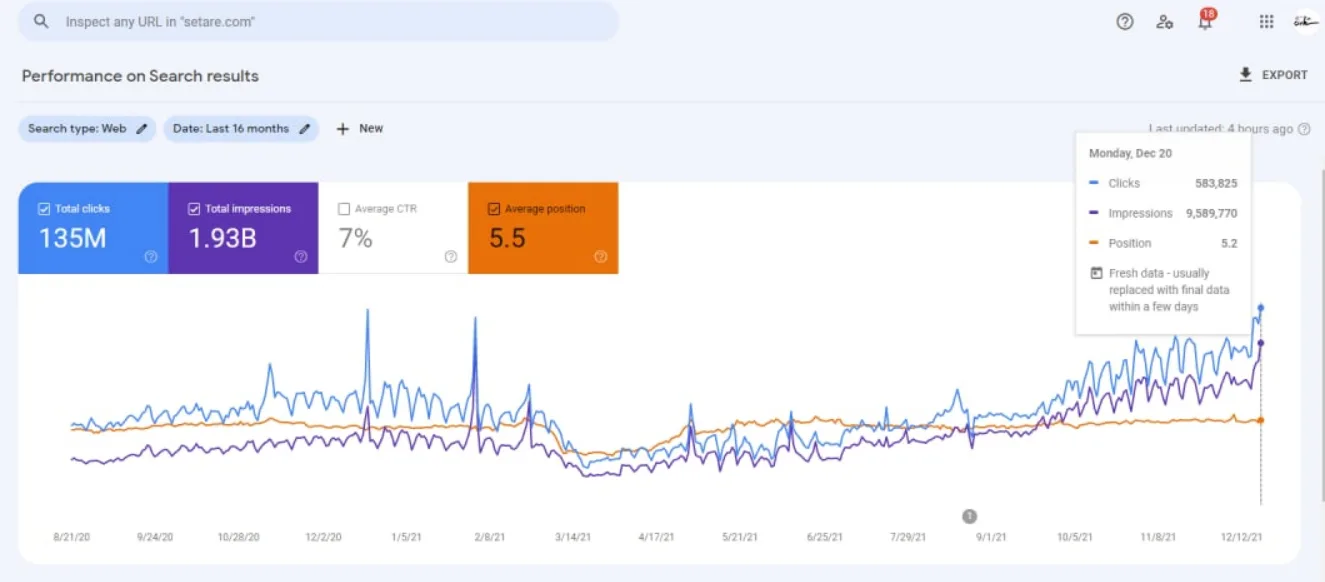
Task: Click the Impressions 9,589,770 tooltip row
Action: tap(1163, 213)
